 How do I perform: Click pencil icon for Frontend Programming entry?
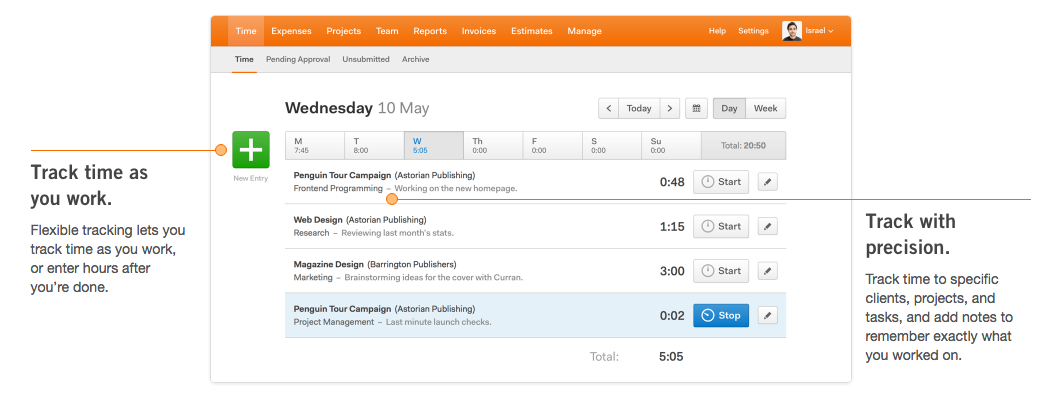coord(768,182)
